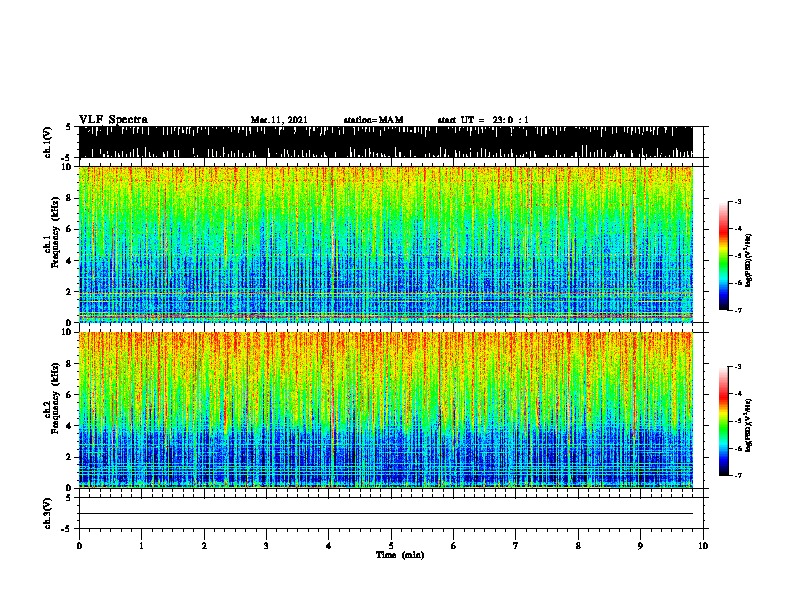This screenshot has width=792, height=612.
Task: Click the "6" kHz tick on ch.2 axis
Action: click(69, 394)
